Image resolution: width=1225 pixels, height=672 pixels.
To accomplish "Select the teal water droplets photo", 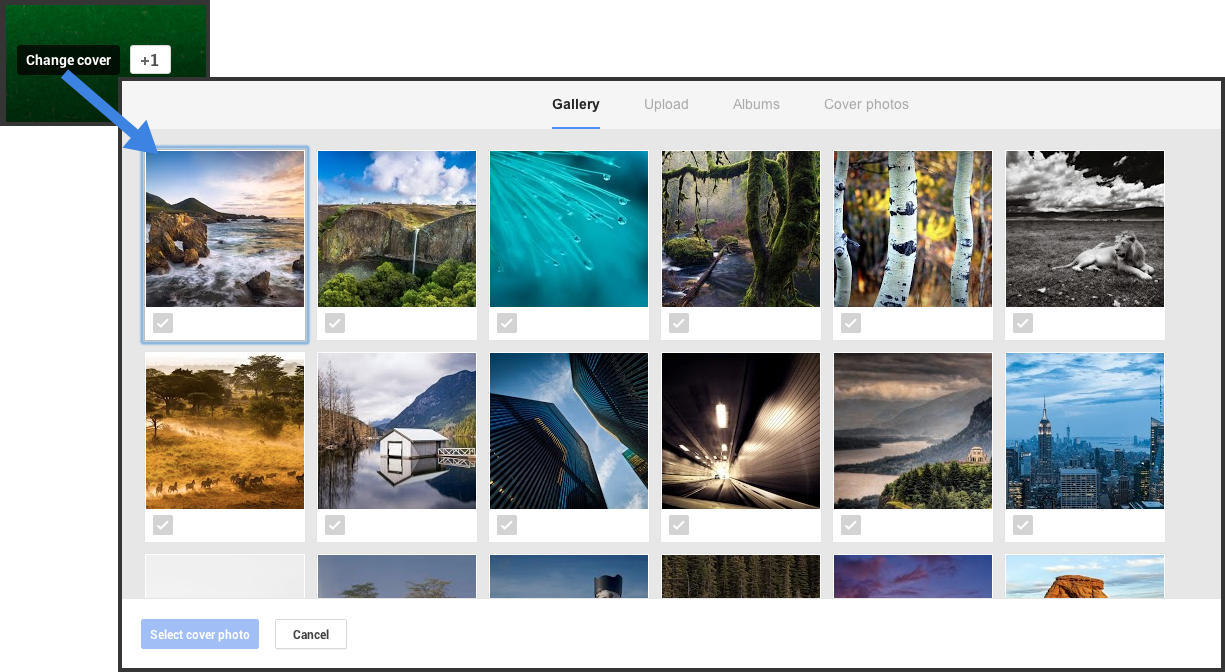I will pyautogui.click(x=569, y=229).
